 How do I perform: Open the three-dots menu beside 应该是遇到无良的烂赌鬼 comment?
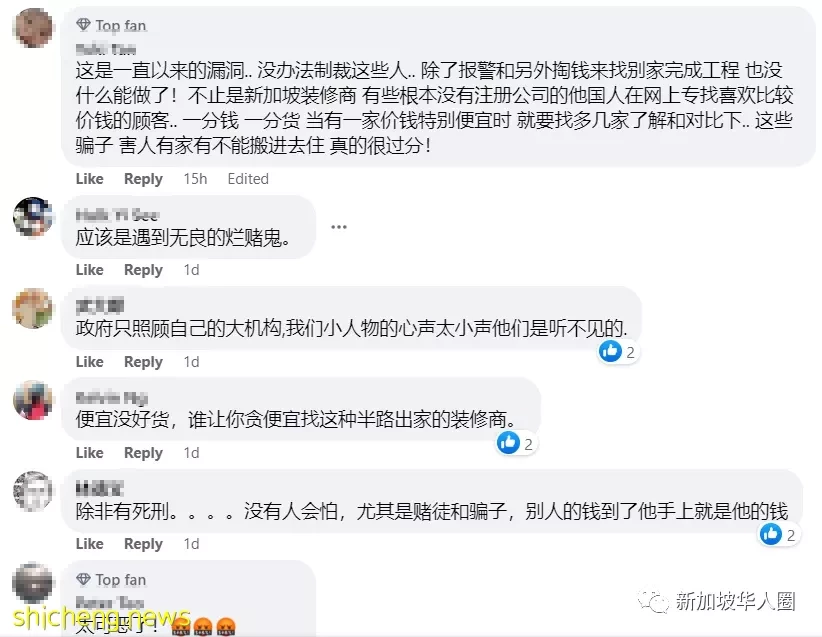coord(339,227)
